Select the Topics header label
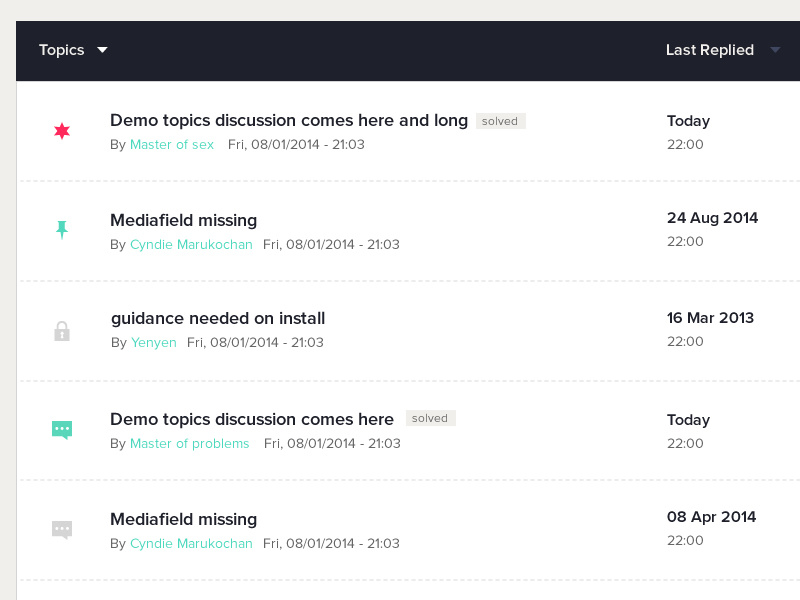Image resolution: width=800 pixels, height=600 pixels. 61,50
